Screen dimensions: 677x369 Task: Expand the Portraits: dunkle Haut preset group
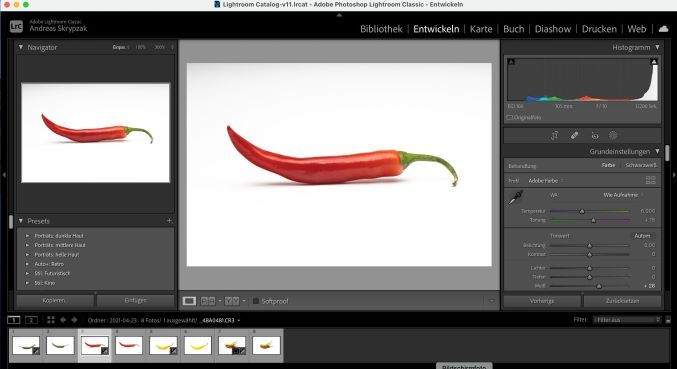27,236
